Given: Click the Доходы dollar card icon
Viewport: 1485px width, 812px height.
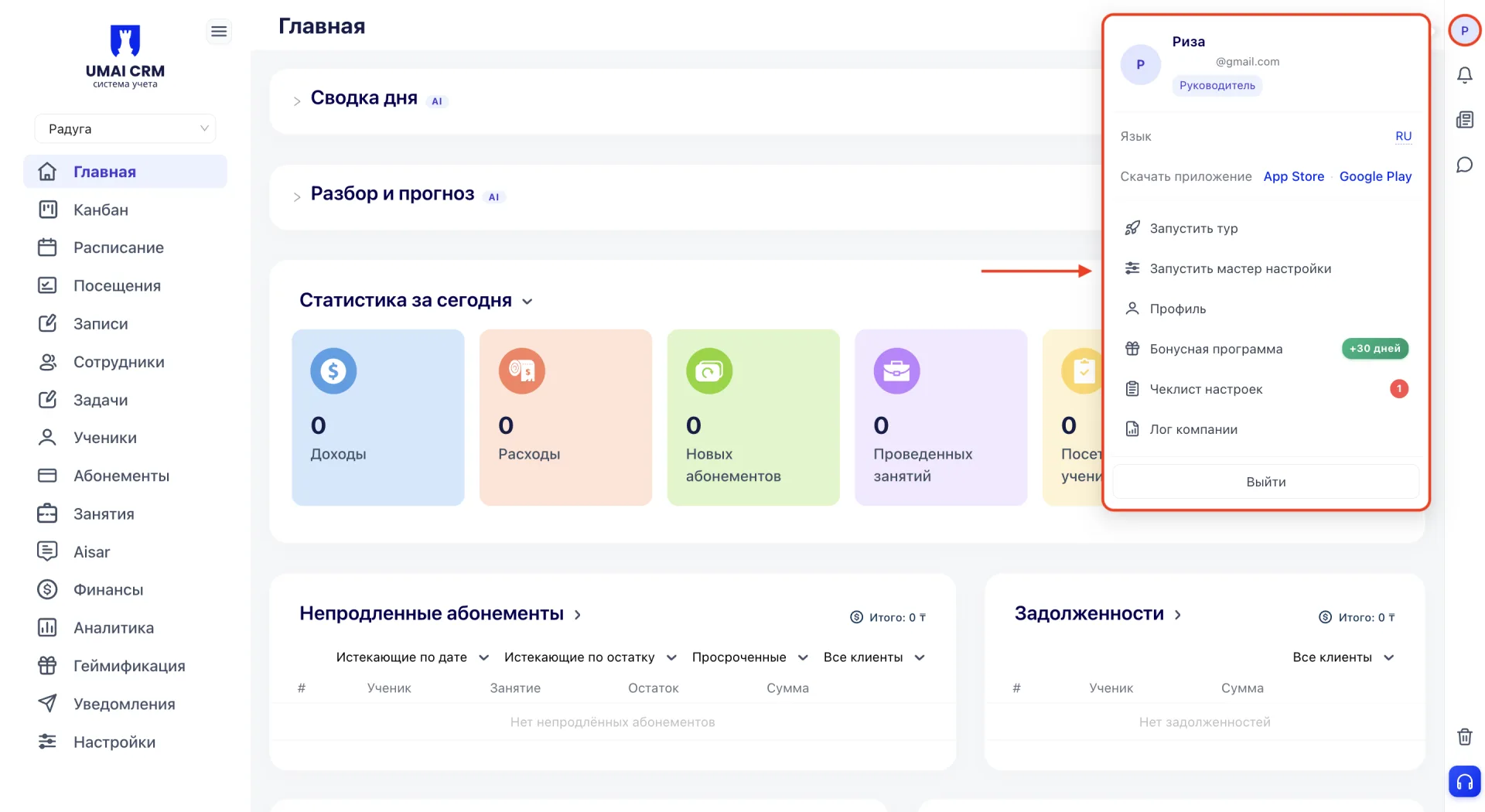Looking at the screenshot, I should point(333,371).
